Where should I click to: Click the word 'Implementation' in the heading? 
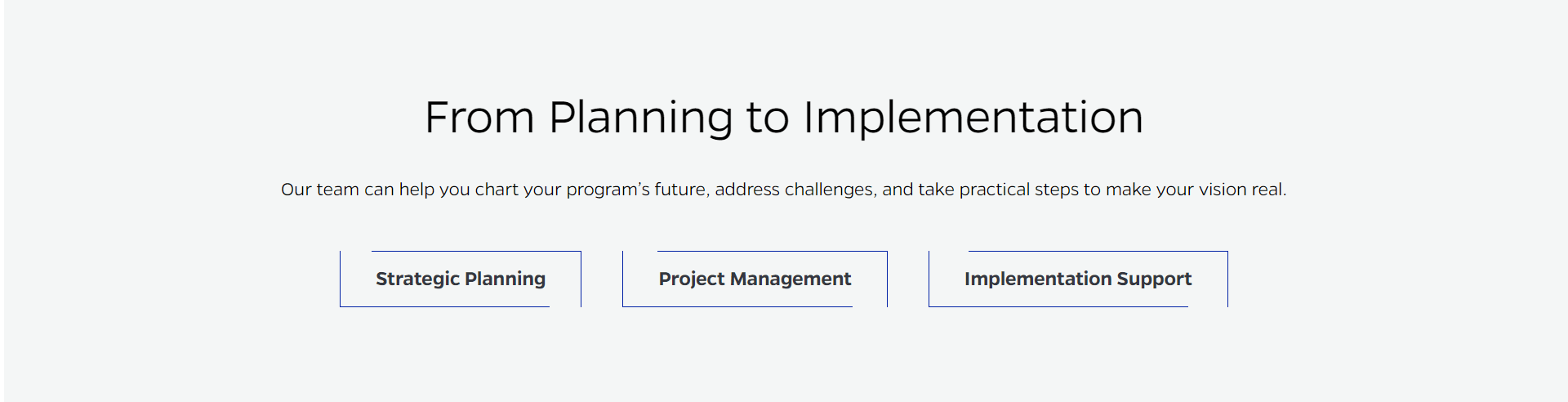click(x=973, y=117)
